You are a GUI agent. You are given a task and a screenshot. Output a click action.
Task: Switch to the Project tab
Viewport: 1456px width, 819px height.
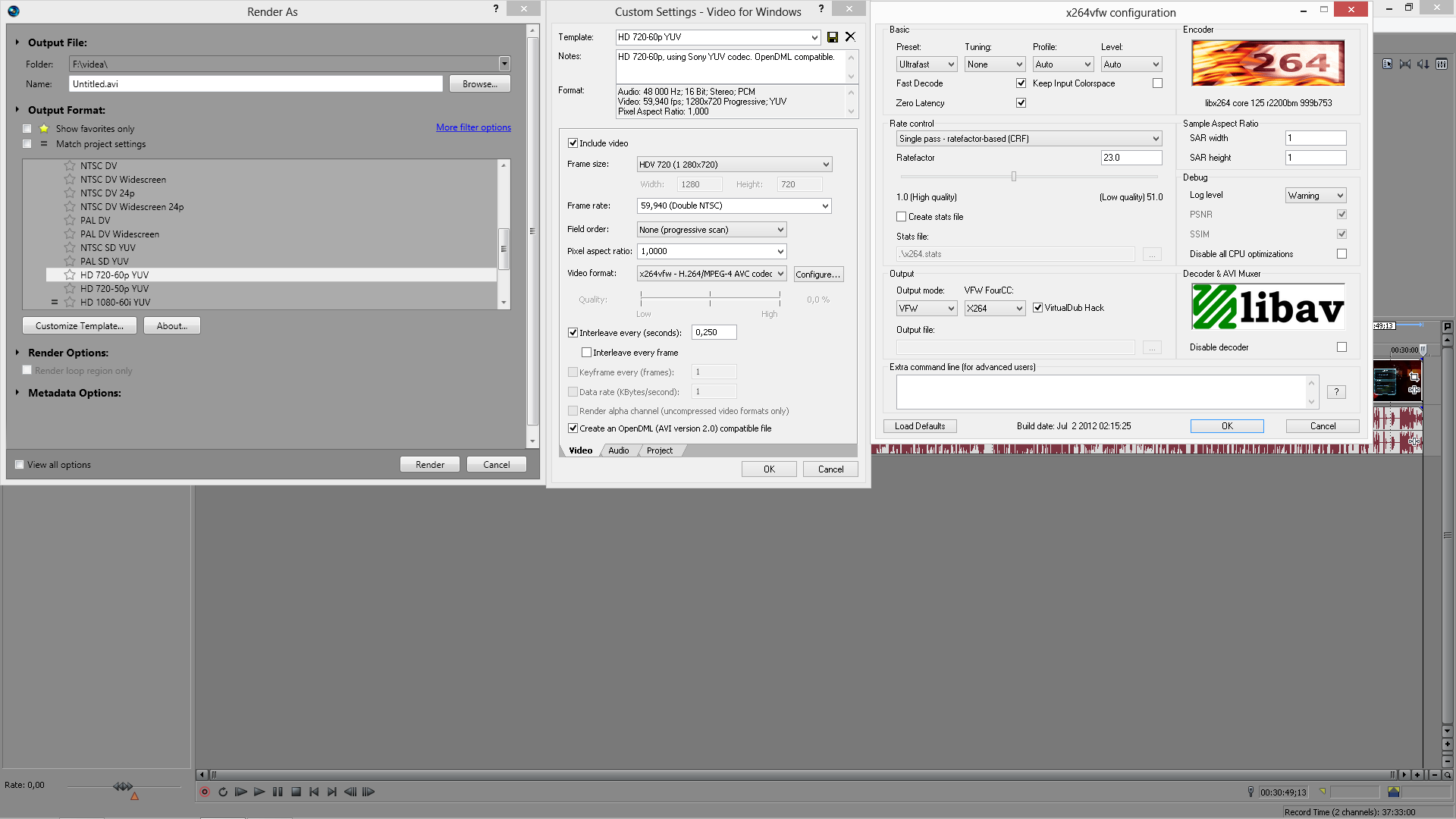pos(660,450)
